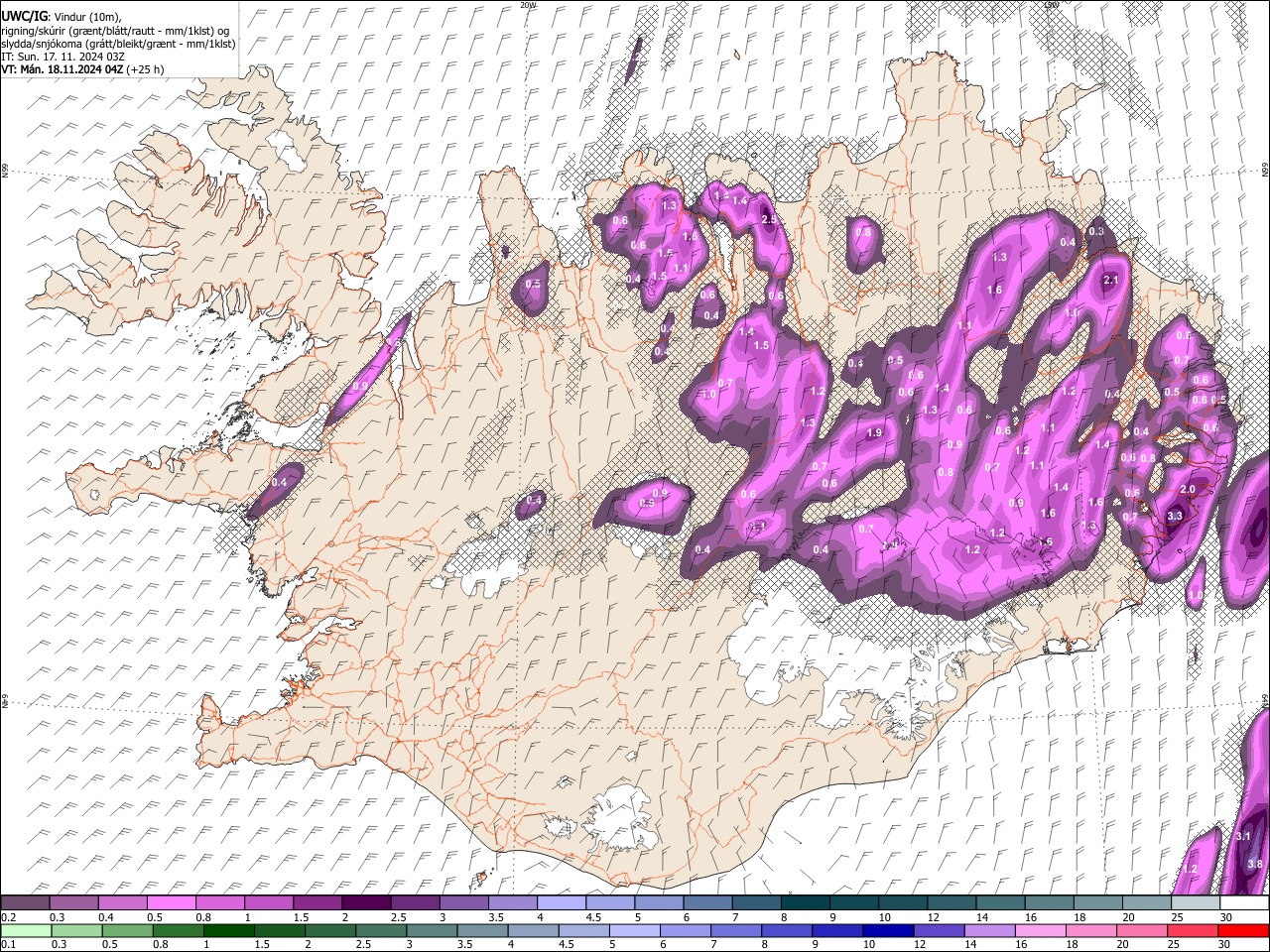This screenshot has width=1270, height=952.
Task: Select the dark teal 8 snow legend swatch
Action: (x=805, y=903)
